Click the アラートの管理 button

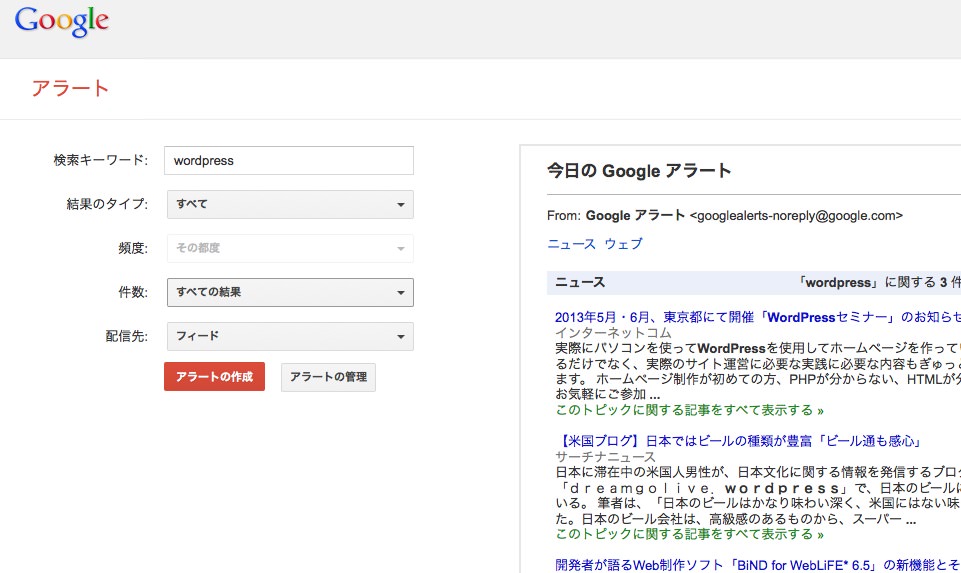pyautogui.click(x=329, y=377)
